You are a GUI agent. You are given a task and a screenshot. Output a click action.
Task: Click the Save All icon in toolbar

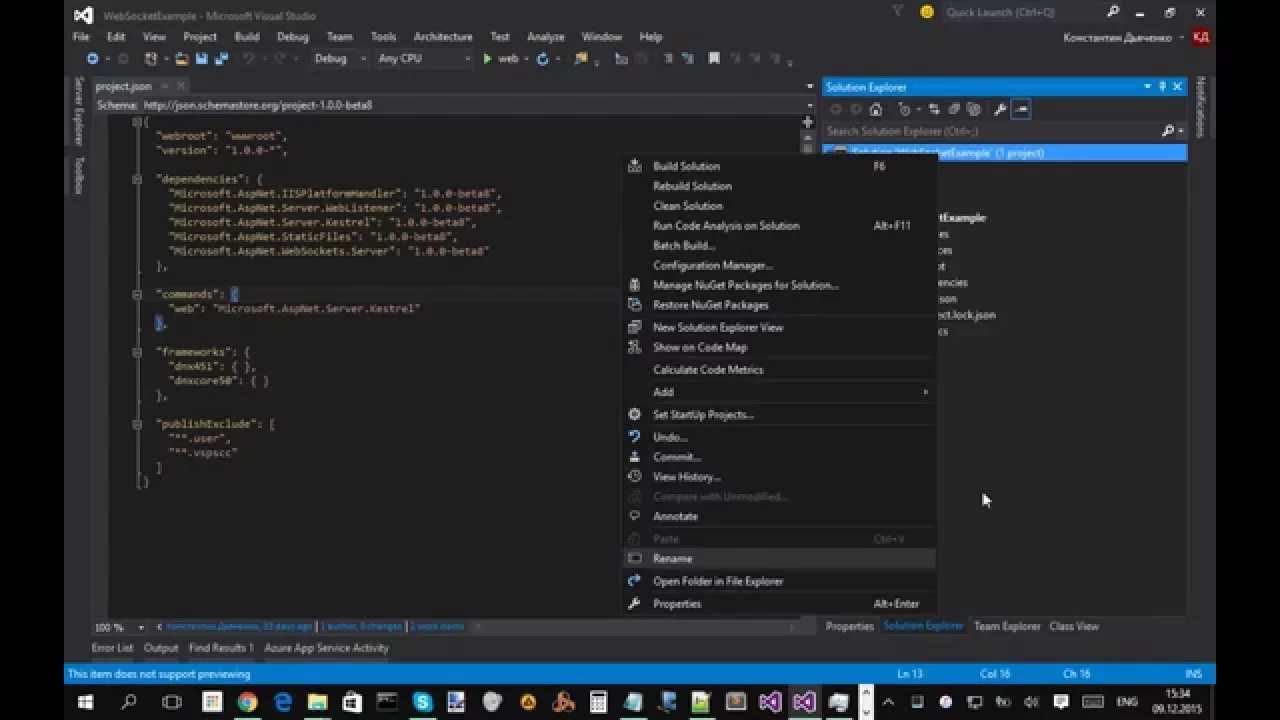(x=219, y=59)
